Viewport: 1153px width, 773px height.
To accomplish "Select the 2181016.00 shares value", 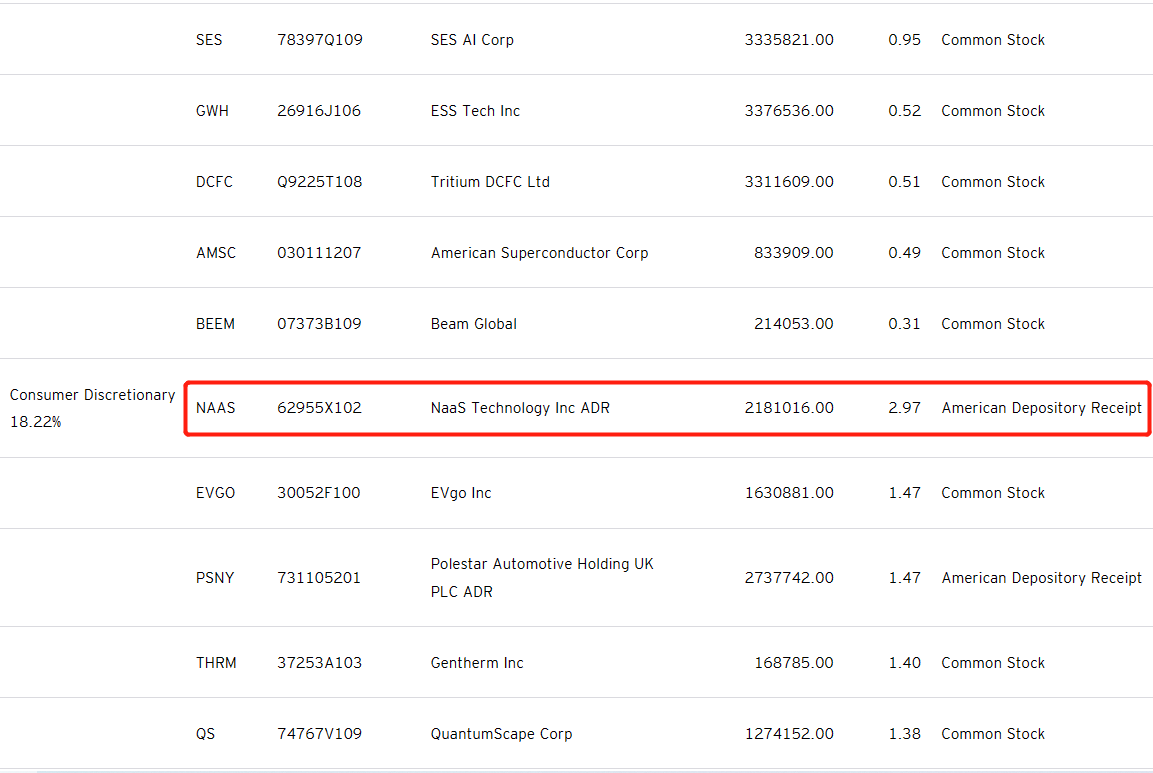I will pos(789,408).
